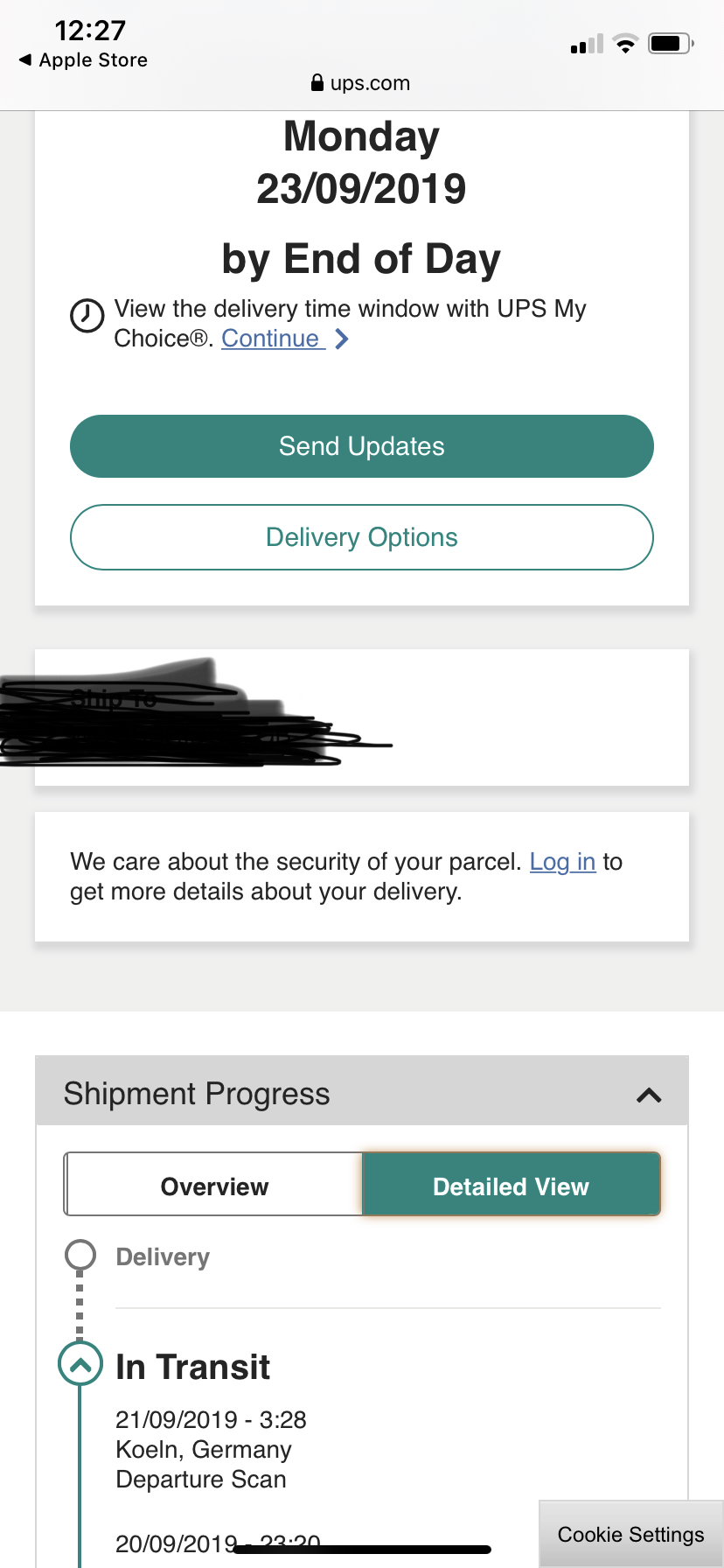Tap the Send Updates button
Screen dimensions: 724x1568
[362, 446]
